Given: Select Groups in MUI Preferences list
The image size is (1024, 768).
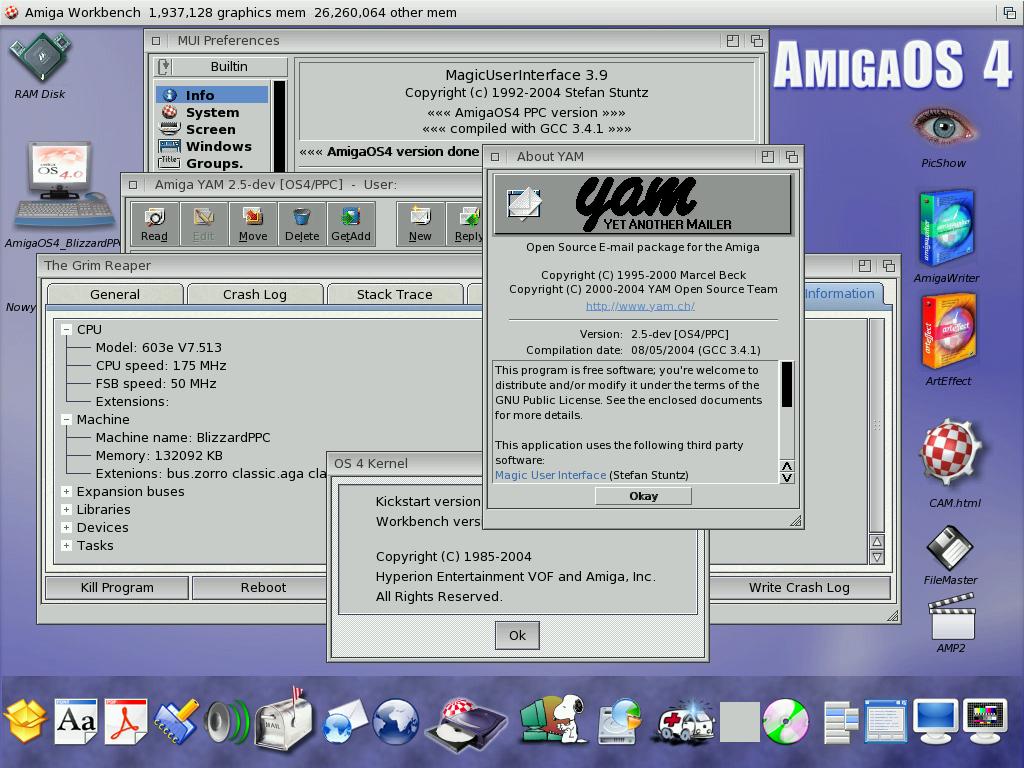Looking at the screenshot, I should (212, 163).
